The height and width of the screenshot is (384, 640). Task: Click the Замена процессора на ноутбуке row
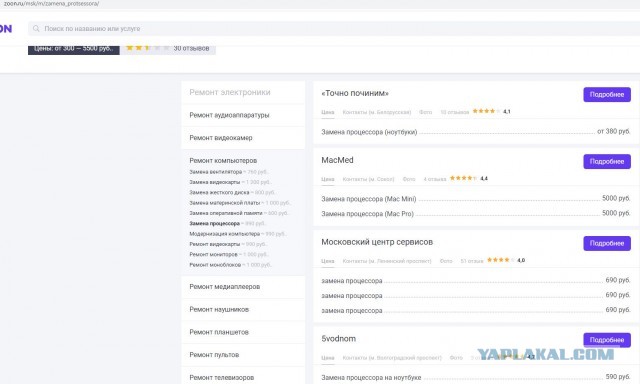pos(476,377)
